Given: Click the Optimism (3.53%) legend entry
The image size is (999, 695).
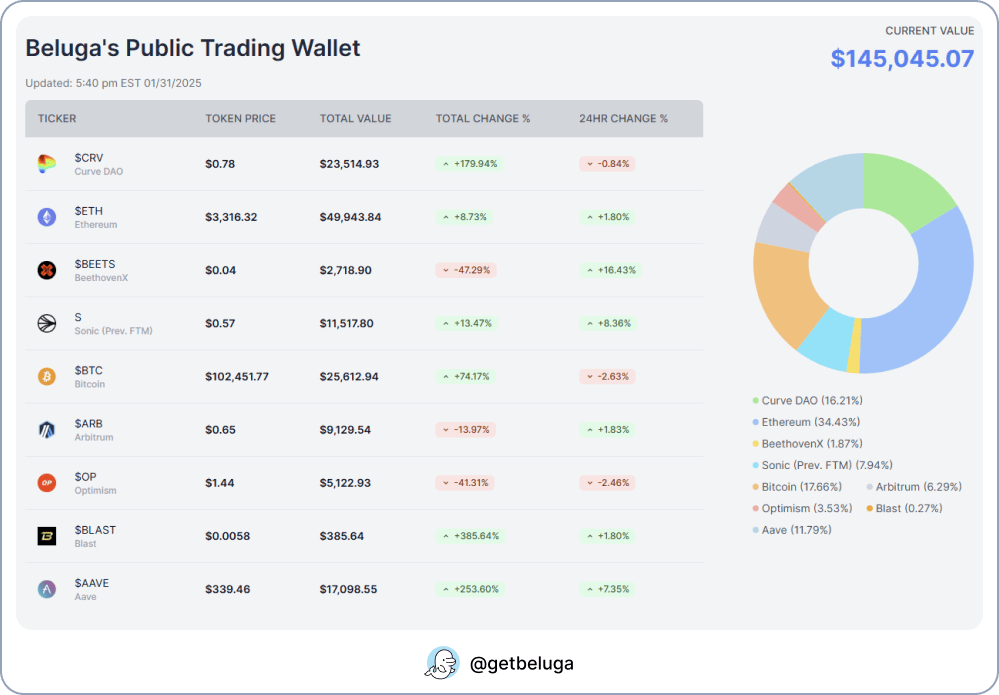Looking at the screenshot, I should [x=802, y=508].
